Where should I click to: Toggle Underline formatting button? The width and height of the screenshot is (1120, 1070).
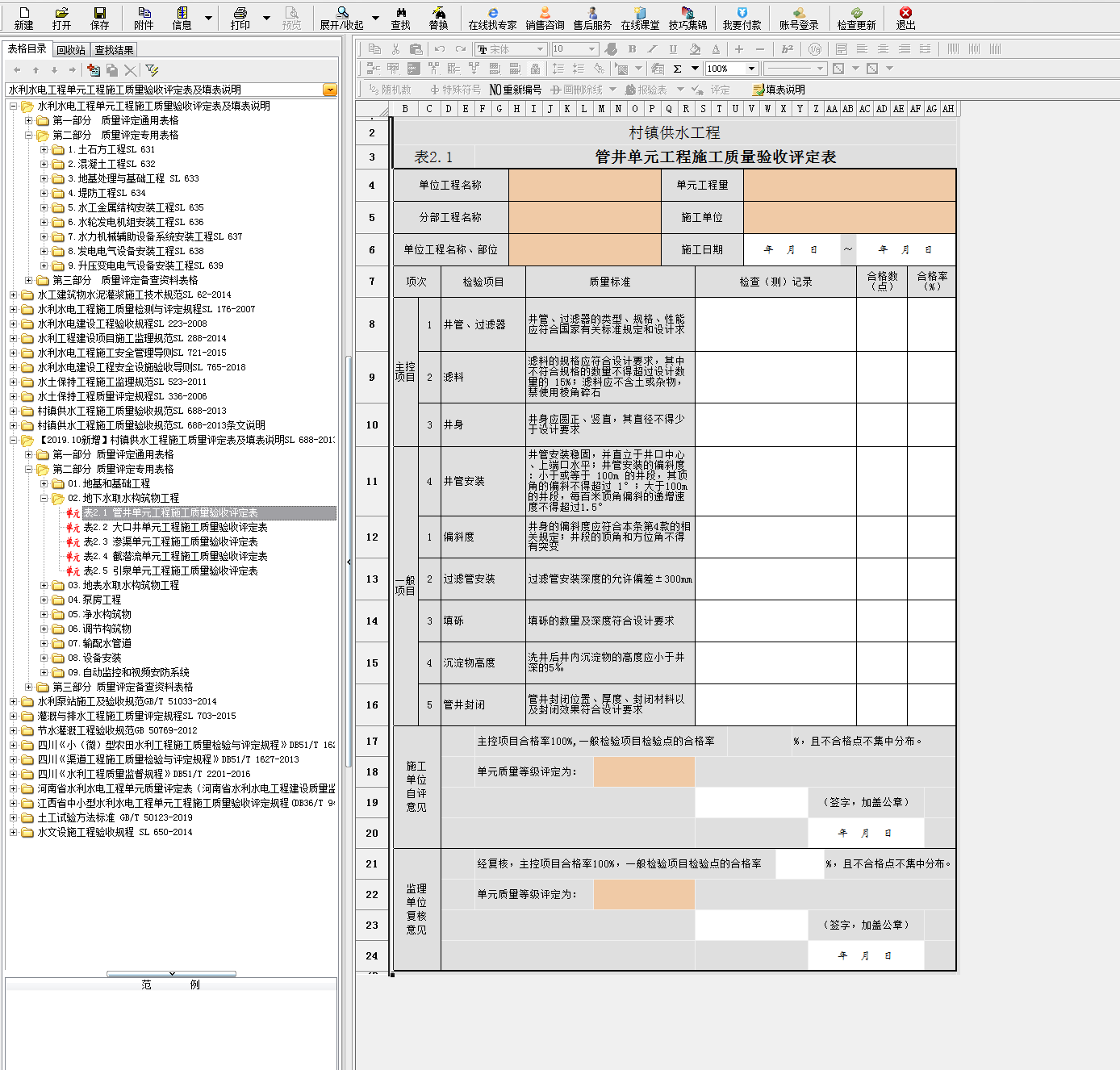673,49
